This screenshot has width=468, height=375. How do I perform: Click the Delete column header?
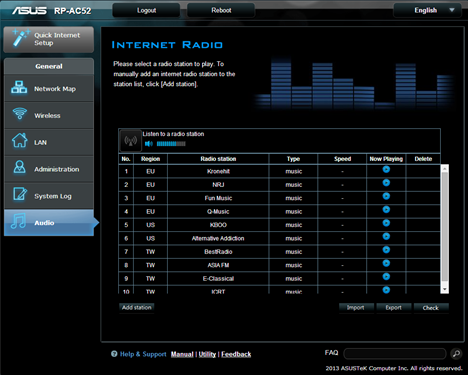pos(423,159)
